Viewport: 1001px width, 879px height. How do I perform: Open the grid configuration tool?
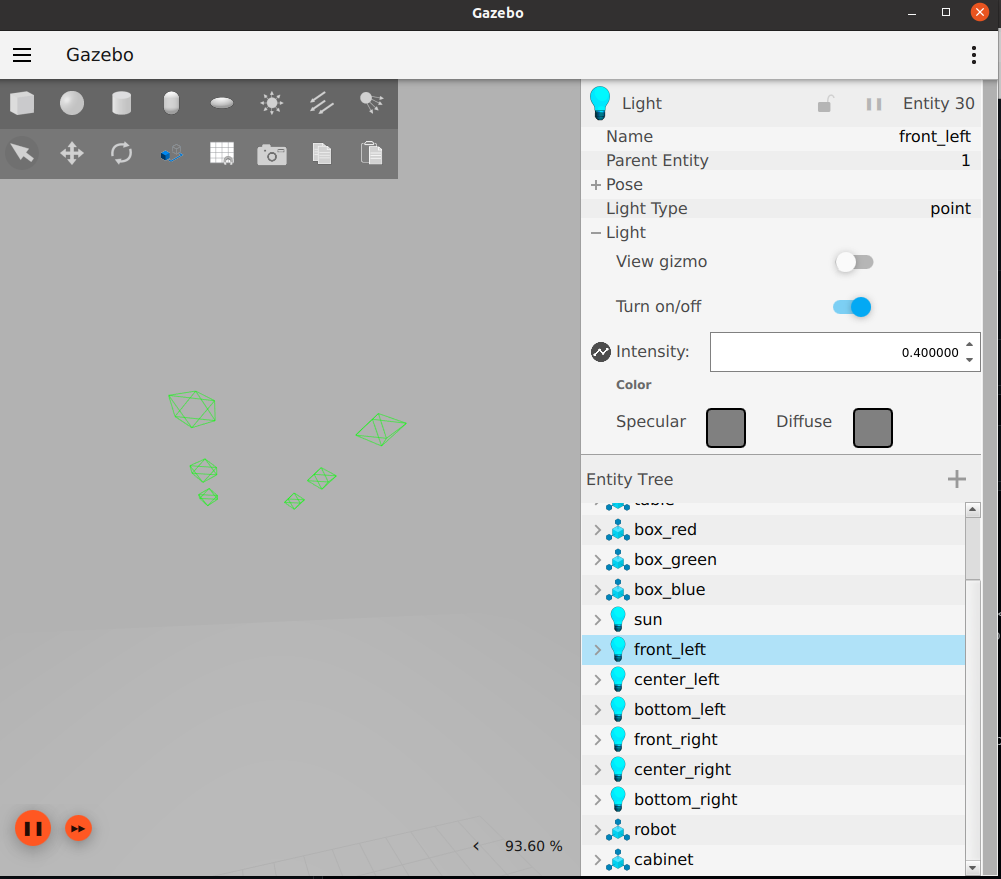pyautogui.click(x=222, y=153)
